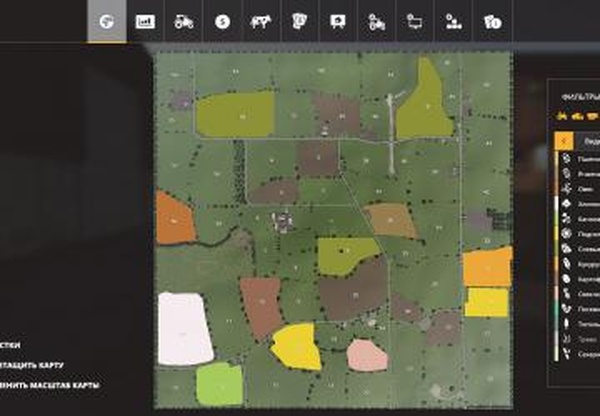The height and width of the screenshot is (416, 600).
Task: Select the reddish-brown field above the yellow field
Action: pos(261,306)
